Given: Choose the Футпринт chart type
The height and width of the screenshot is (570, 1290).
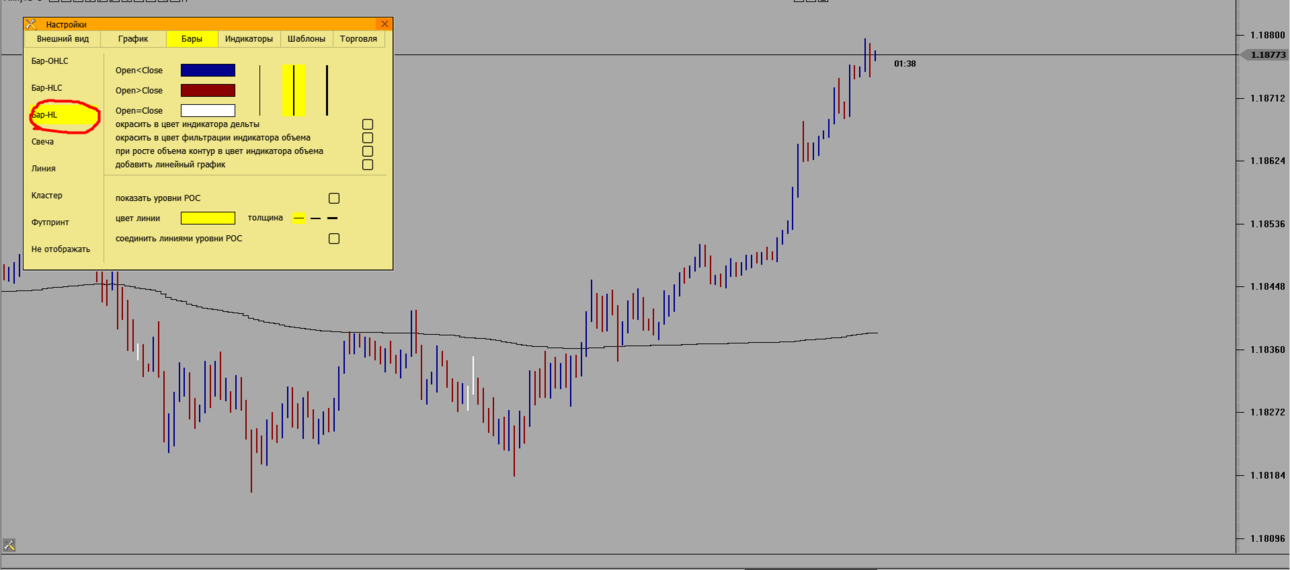Looking at the screenshot, I should pyautogui.click(x=50, y=223).
